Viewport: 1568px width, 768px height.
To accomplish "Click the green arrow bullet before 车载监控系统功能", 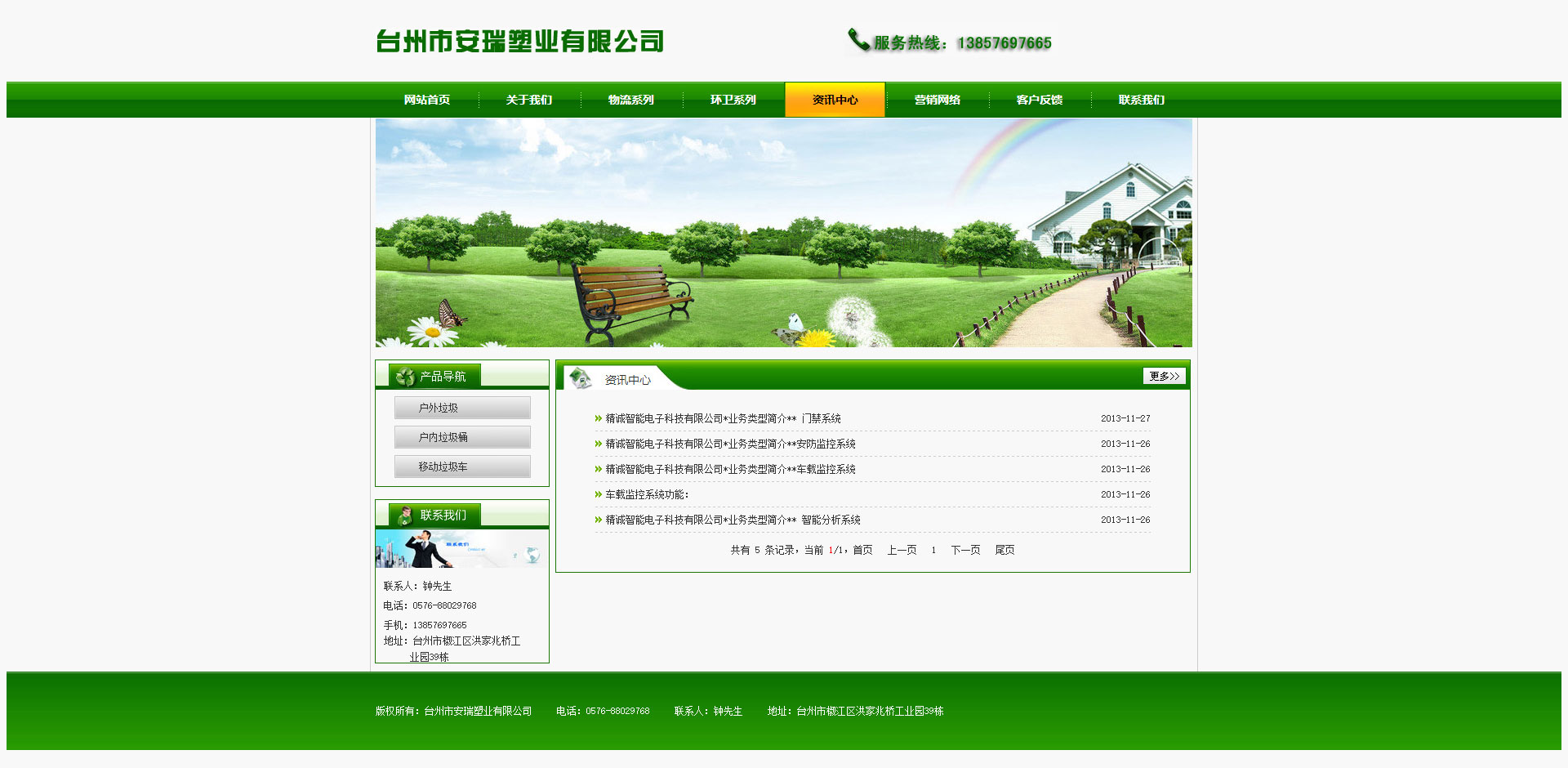I will click(599, 494).
